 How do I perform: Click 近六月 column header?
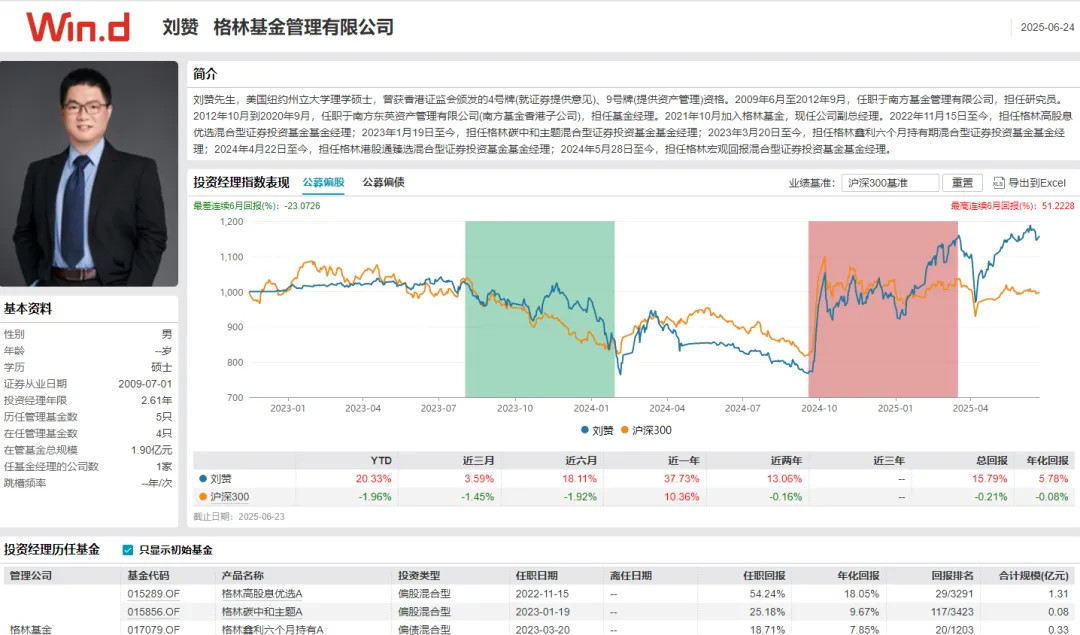coord(581,461)
